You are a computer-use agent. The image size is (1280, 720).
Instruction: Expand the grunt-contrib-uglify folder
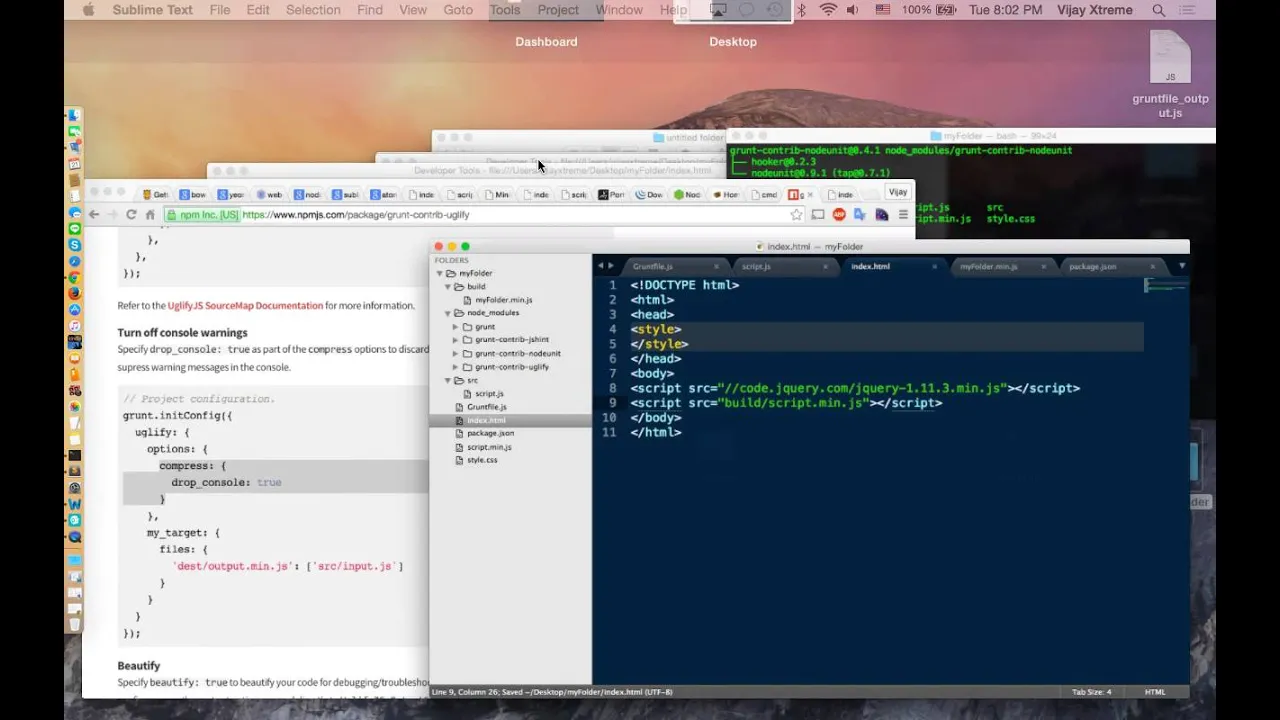pyautogui.click(x=455, y=367)
